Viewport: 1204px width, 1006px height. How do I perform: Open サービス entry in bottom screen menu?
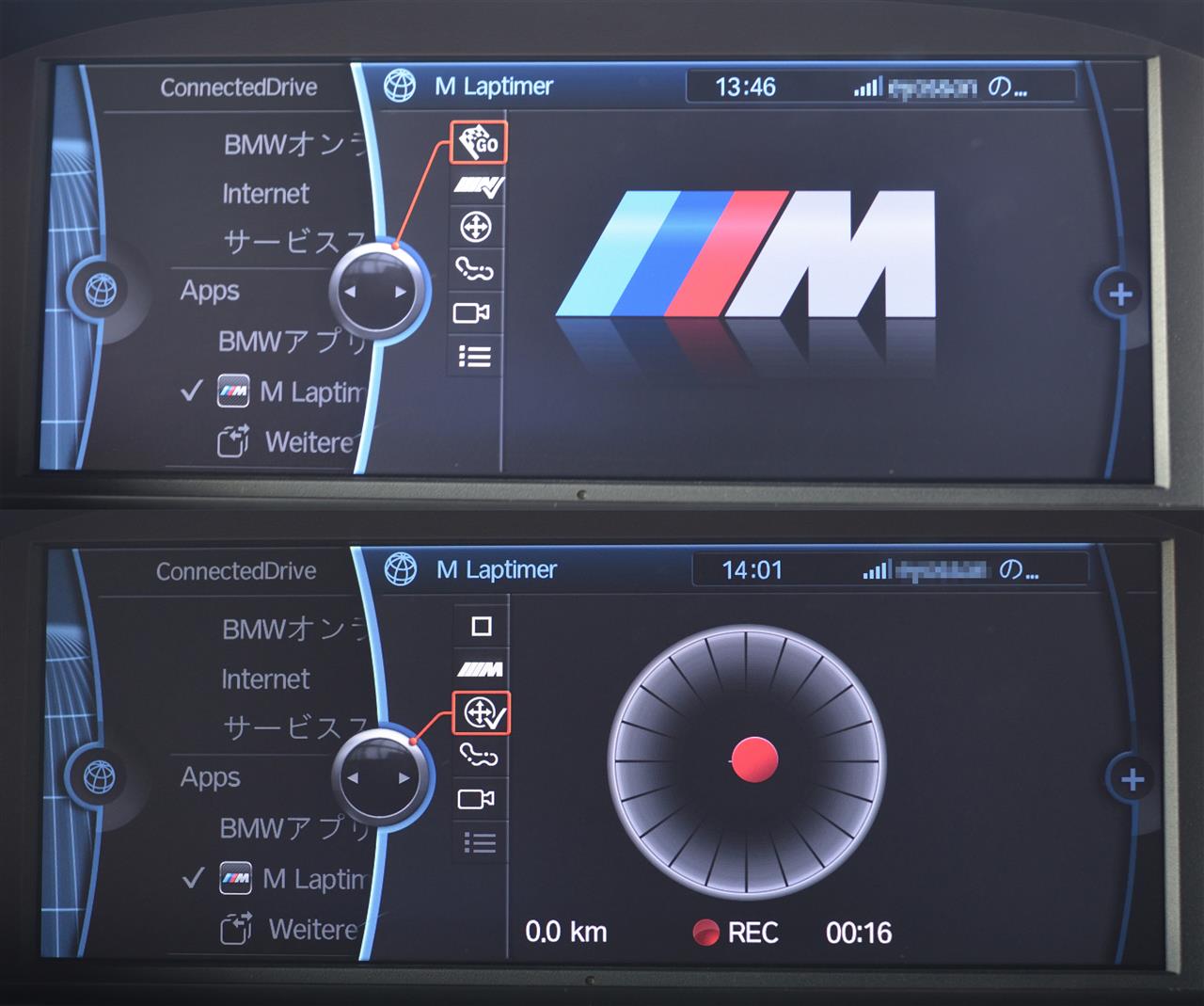[x=294, y=727]
